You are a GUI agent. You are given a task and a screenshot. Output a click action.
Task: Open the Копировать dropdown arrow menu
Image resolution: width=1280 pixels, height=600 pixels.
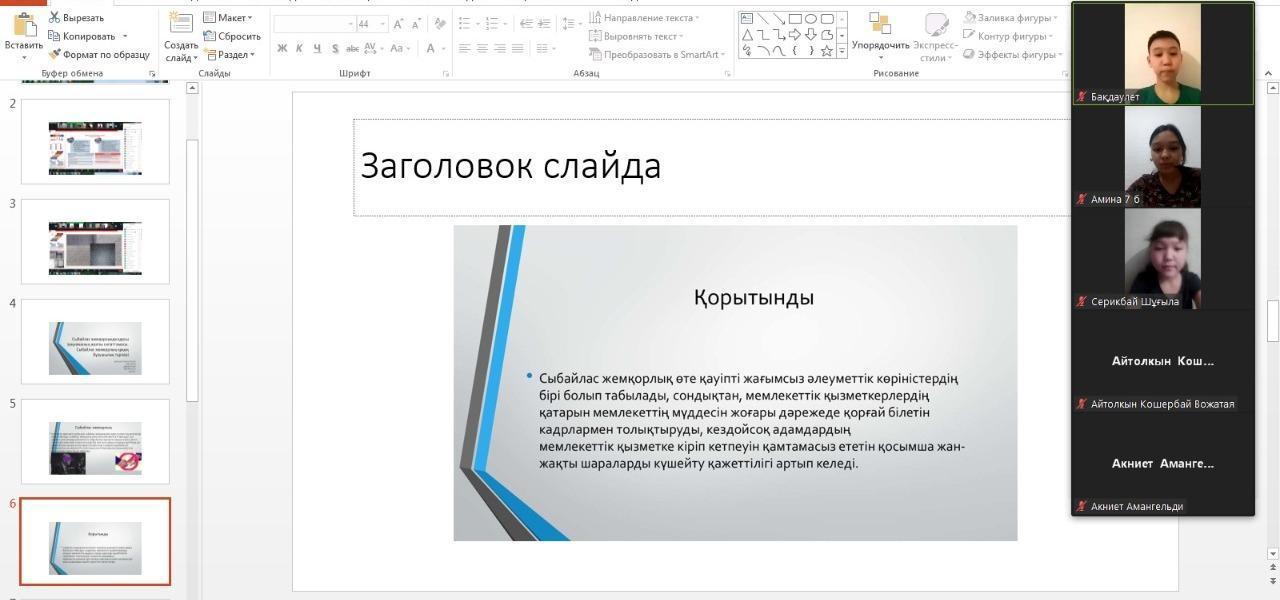coord(125,37)
